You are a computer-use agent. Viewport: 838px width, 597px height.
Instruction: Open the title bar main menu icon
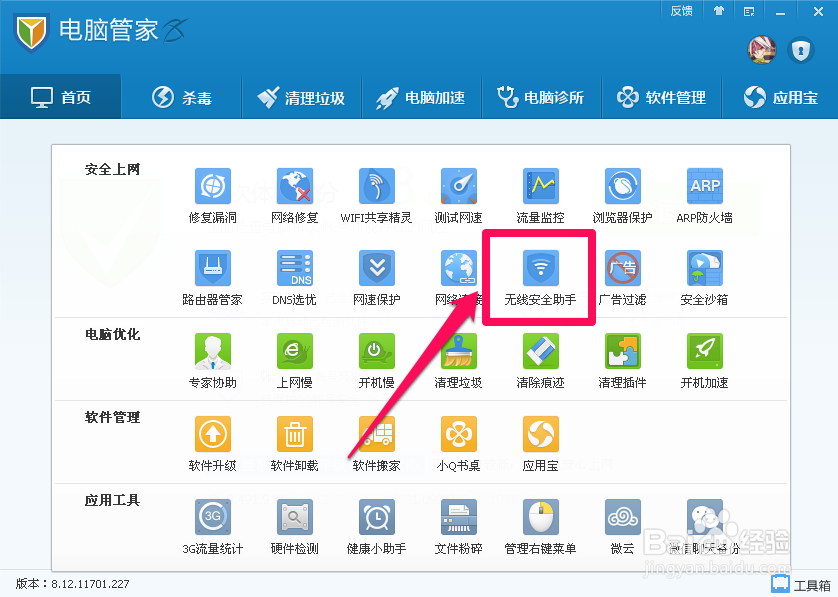[749, 11]
